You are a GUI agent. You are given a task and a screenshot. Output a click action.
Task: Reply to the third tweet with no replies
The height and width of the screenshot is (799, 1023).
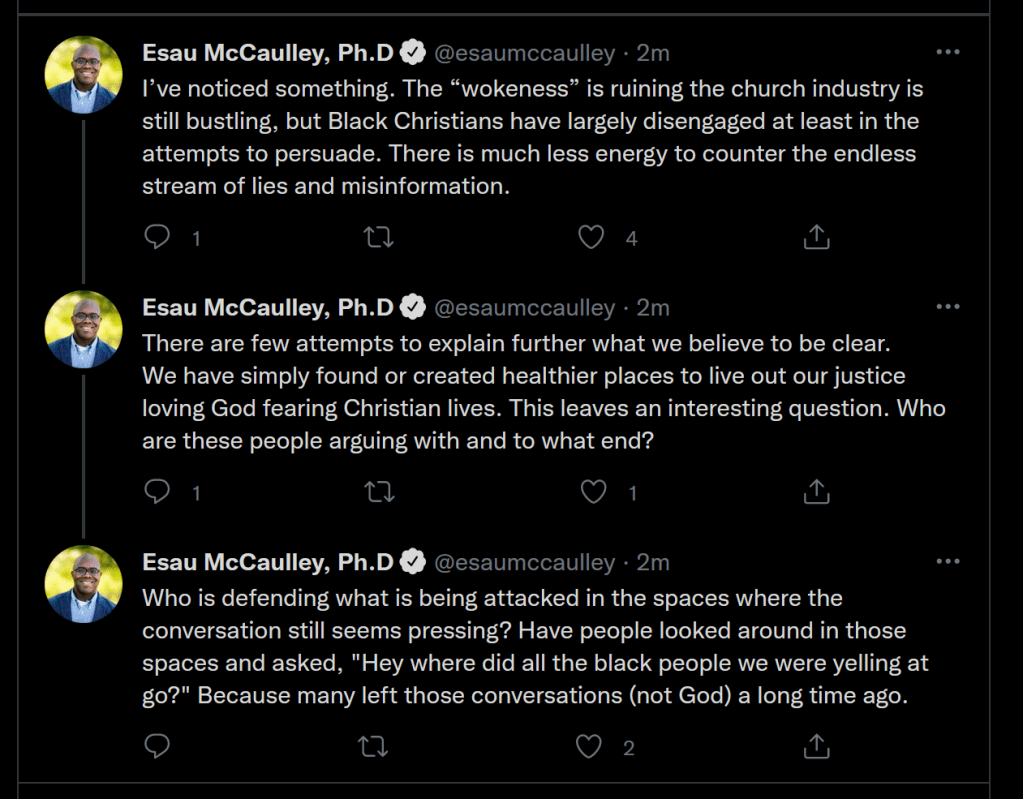point(158,746)
